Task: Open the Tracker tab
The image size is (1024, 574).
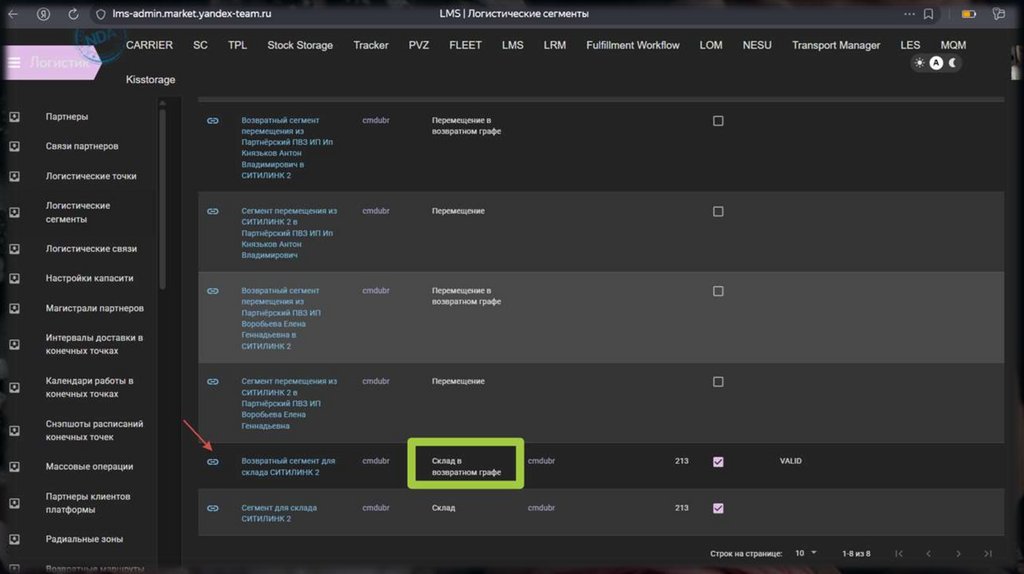Action: coord(371,45)
